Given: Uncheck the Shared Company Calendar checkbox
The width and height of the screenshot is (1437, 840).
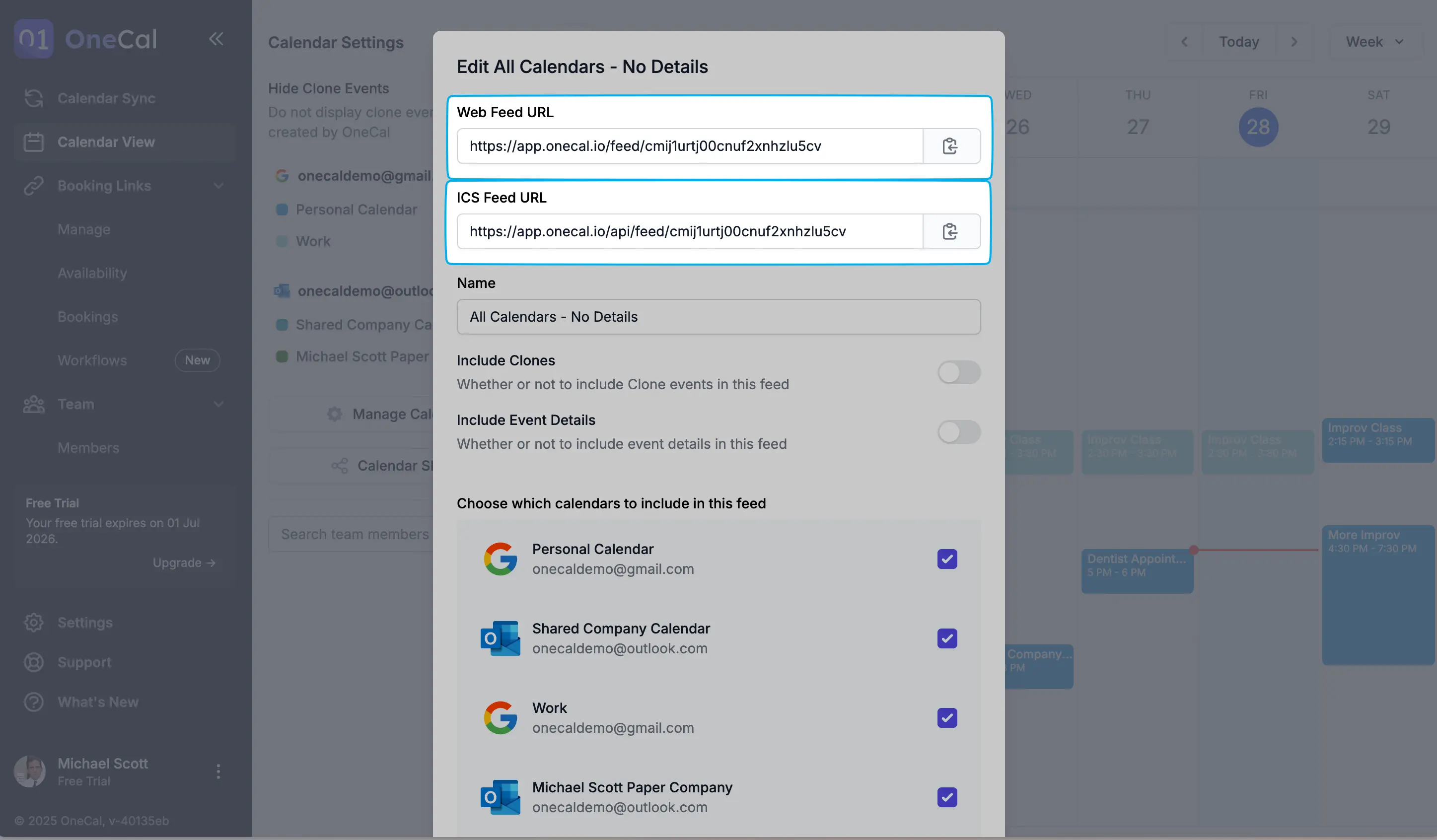Looking at the screenshot, I should (946, 639).
